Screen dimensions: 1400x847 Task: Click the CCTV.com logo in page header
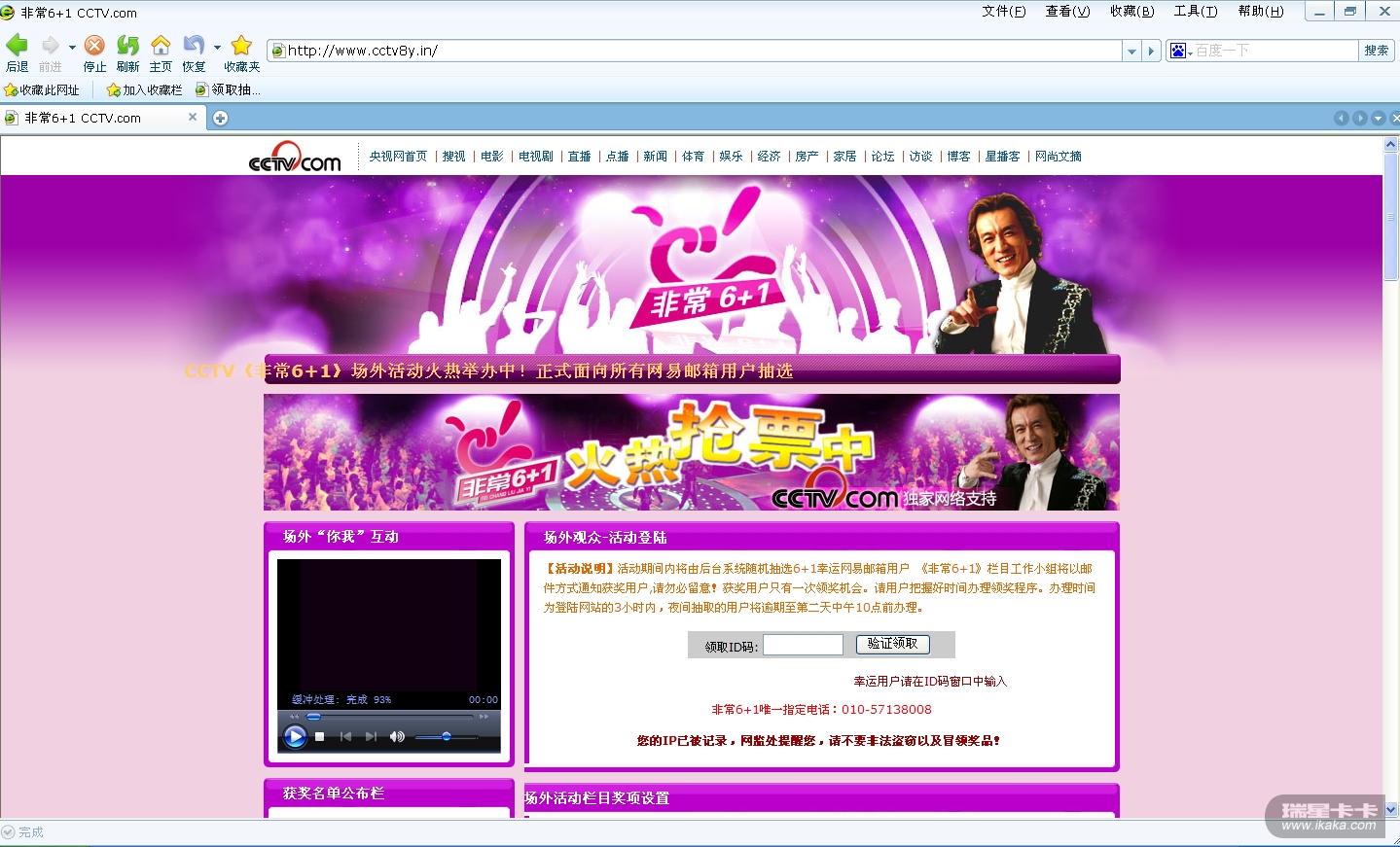(295, 157)
